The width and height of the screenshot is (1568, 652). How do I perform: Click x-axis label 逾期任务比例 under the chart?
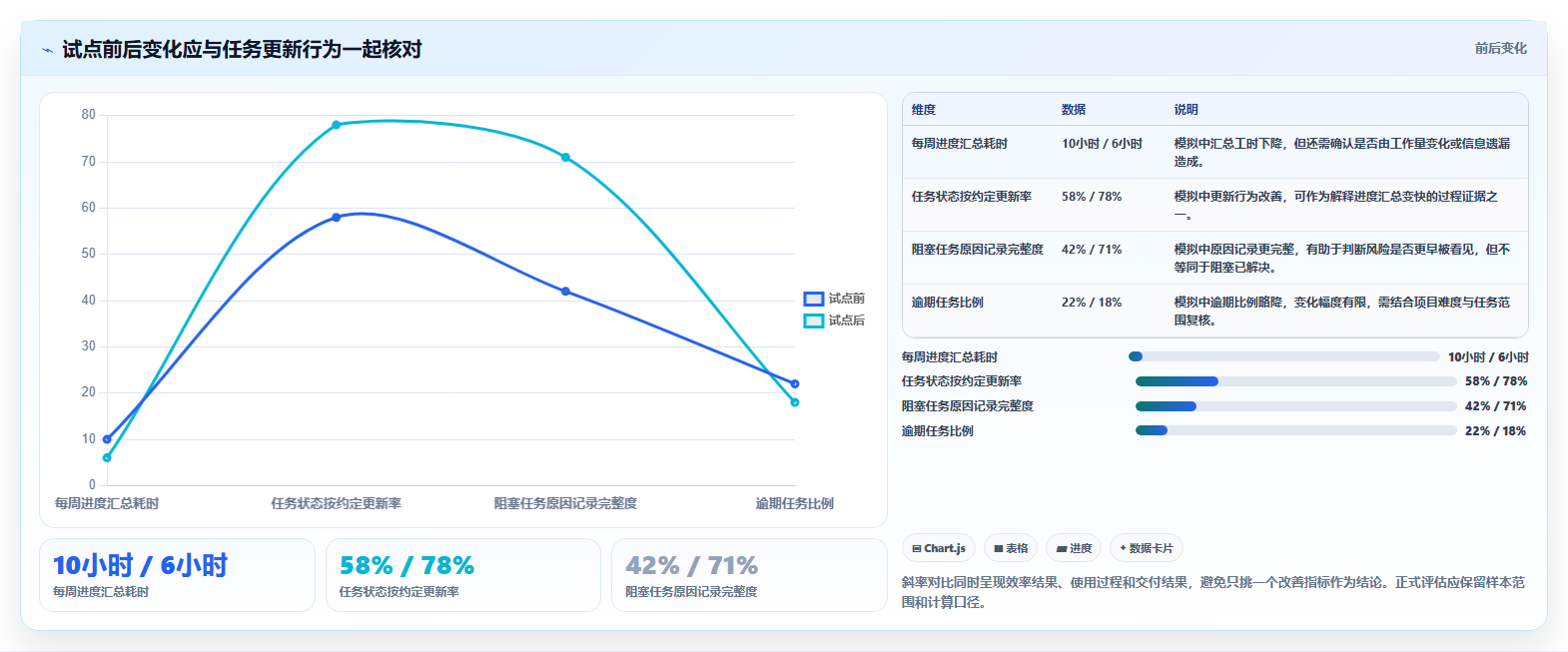coord(795,504)
